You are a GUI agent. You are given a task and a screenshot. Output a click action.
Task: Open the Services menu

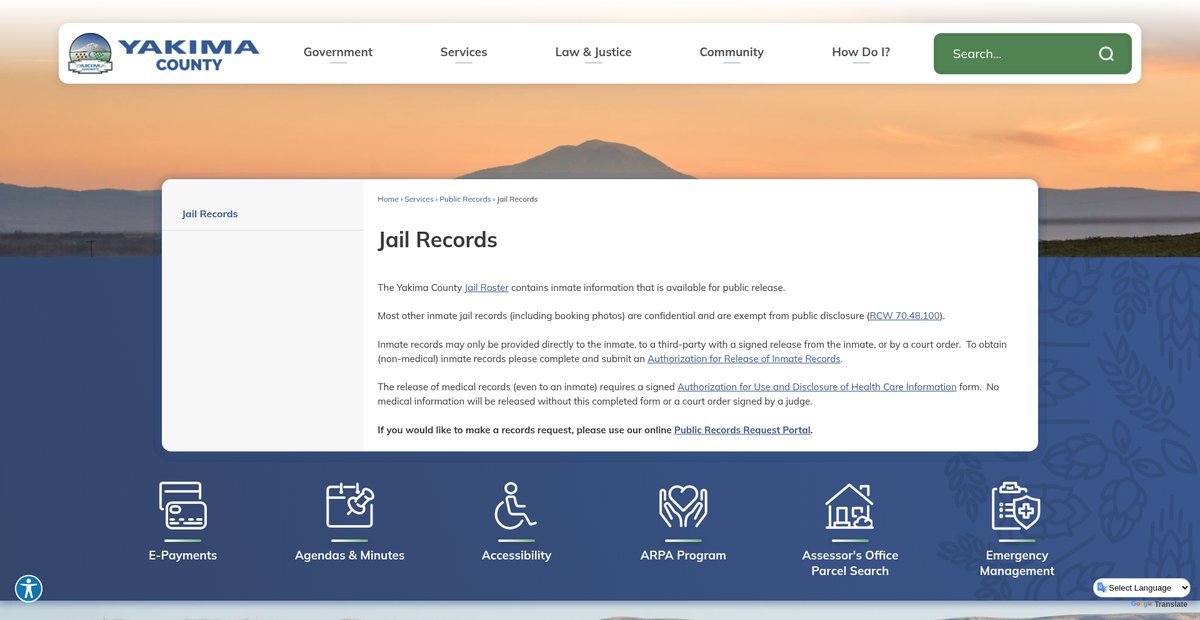point(464,53)
